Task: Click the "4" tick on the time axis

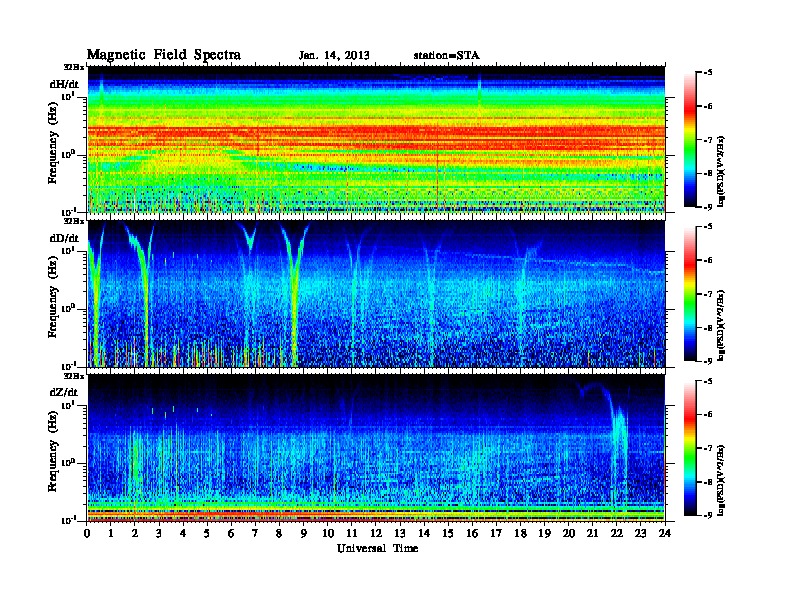Action: click(184, 534)
